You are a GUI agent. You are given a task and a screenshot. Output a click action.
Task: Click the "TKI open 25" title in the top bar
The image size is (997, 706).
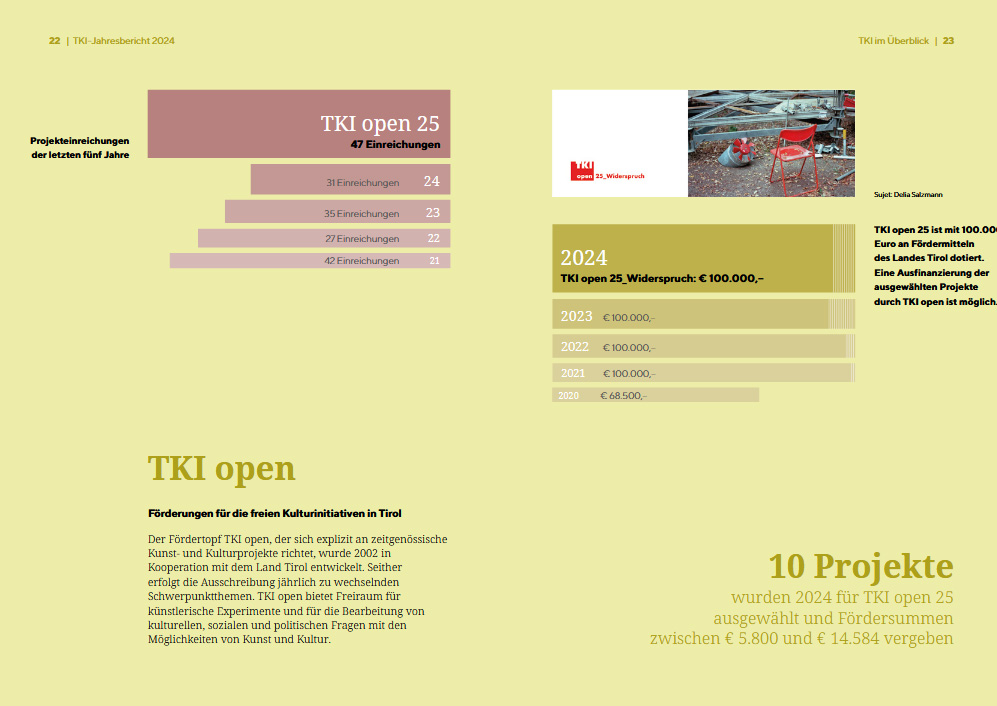[380, 123]
